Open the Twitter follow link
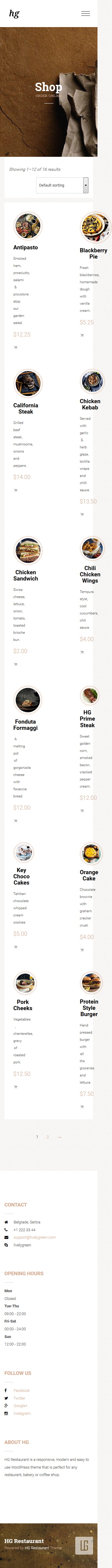Viewport: 112px width, 1568px height. pyautogui.click(x=19, y=1398)
